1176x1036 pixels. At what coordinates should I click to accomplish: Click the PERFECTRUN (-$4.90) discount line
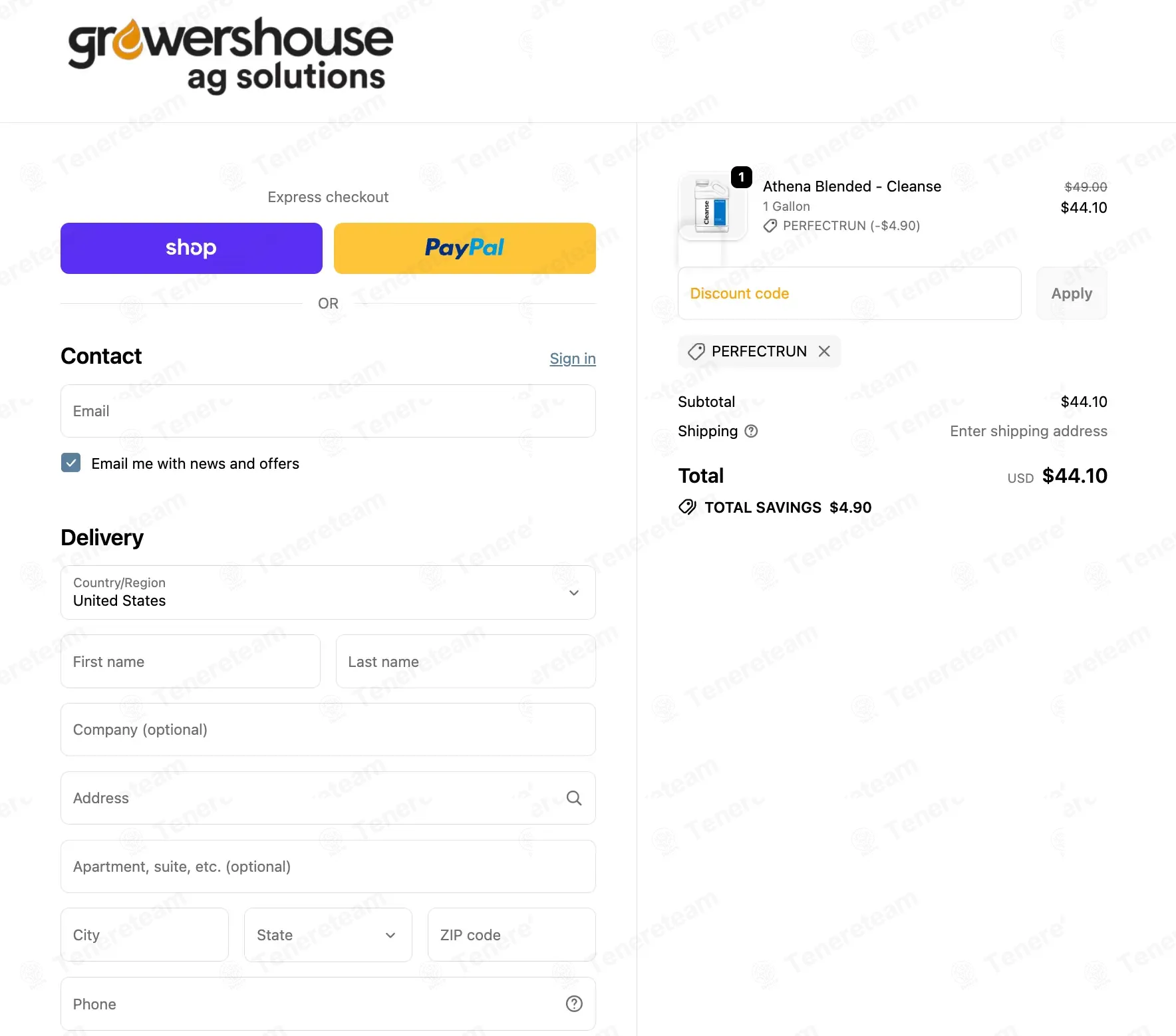pyautogui.click(x=842, y=225)
